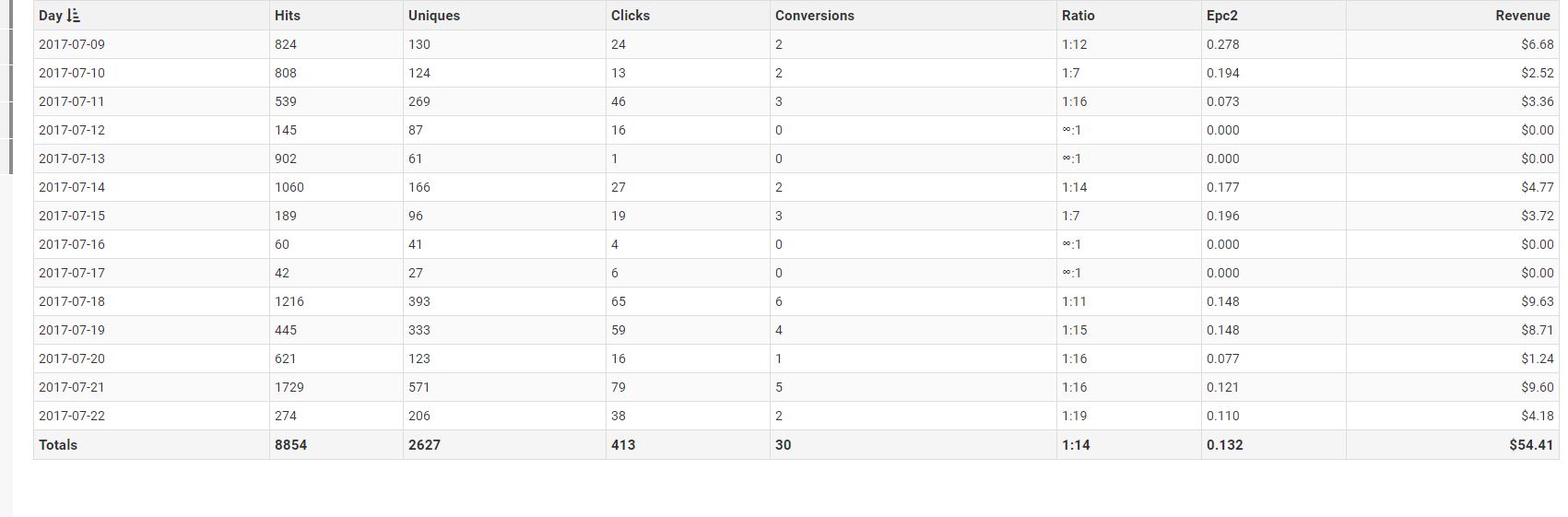Select the 2017-07-09 date cell
The image size is (1568, 517).
tap(72, 44)
